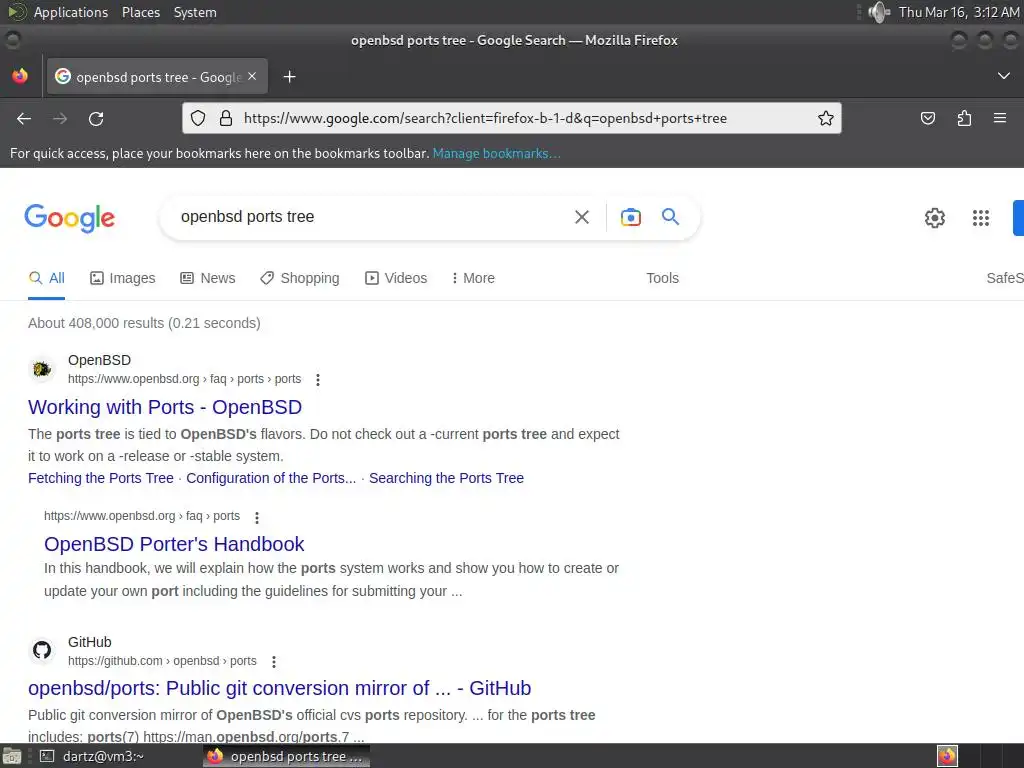Image resolution: width=1024 pixels, height=768 pixels.
Task: Bookmark this page with the star icon
Action: click(825, 118)
